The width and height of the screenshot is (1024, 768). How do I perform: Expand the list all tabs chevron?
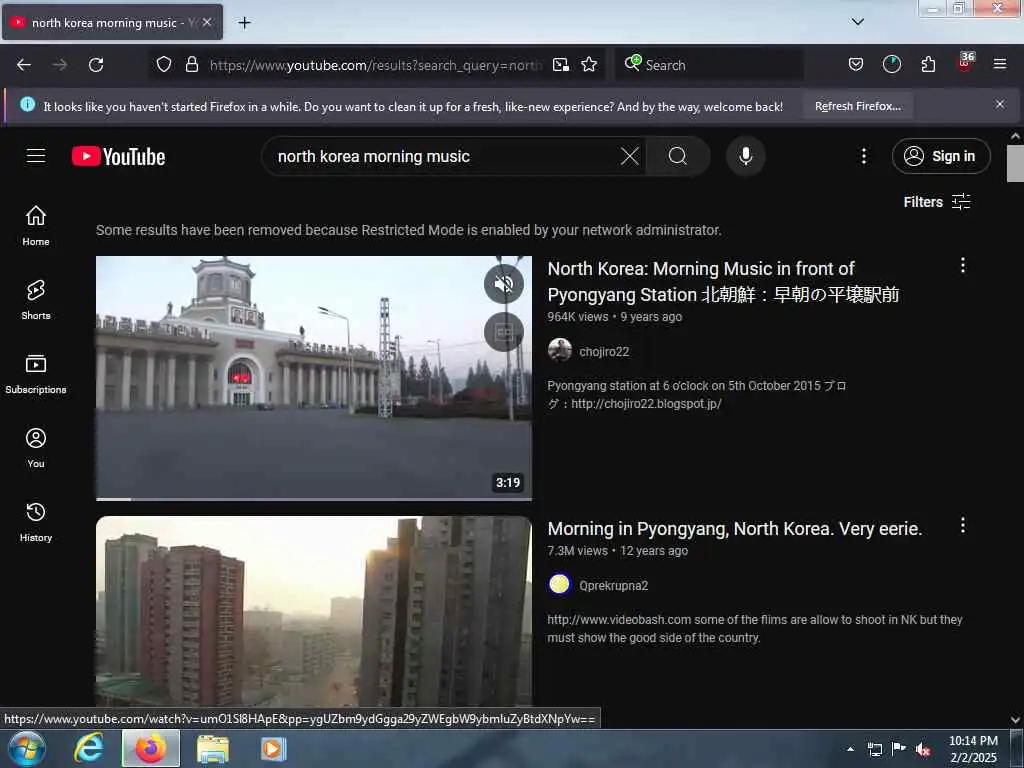tap(858, 22)
